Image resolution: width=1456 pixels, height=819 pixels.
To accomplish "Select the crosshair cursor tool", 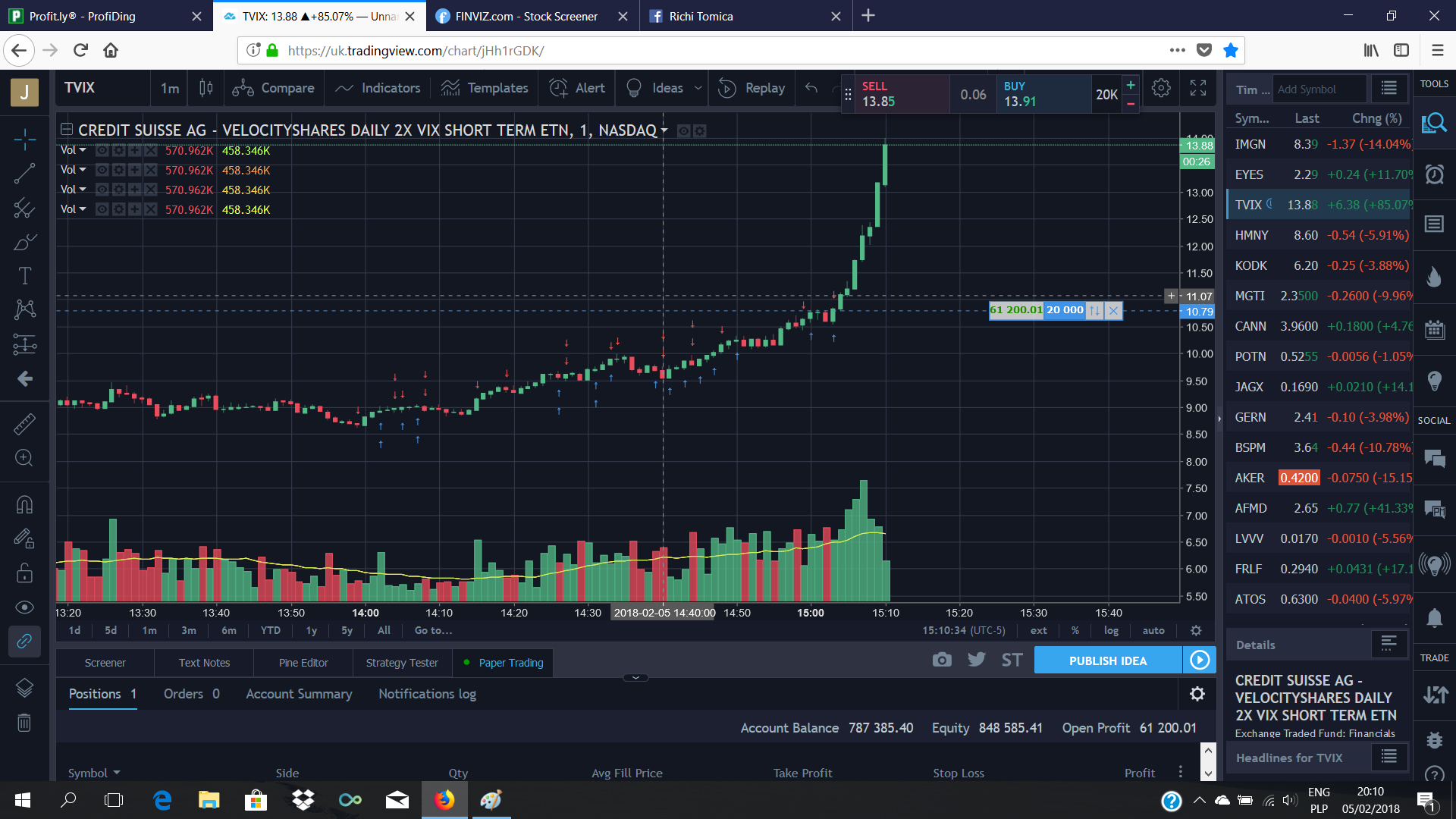I will click(24, 140).
